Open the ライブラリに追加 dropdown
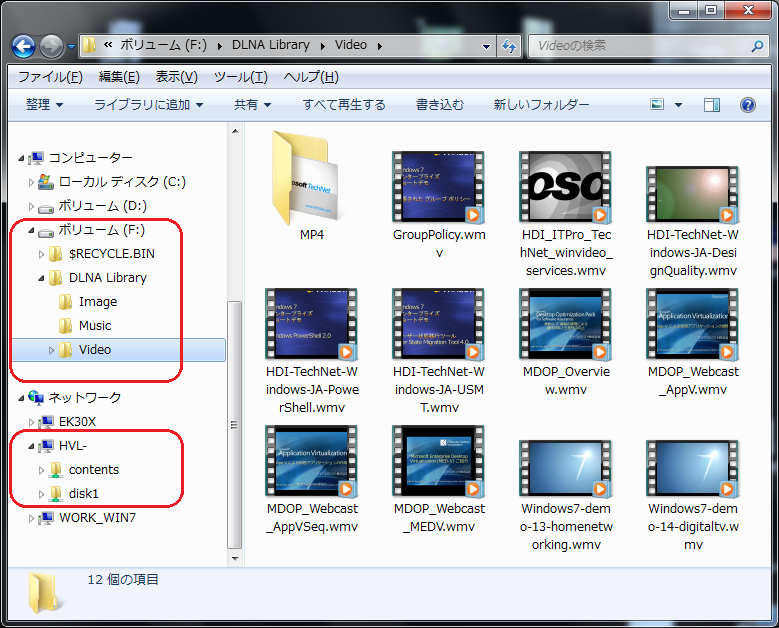 click(149, 104)
